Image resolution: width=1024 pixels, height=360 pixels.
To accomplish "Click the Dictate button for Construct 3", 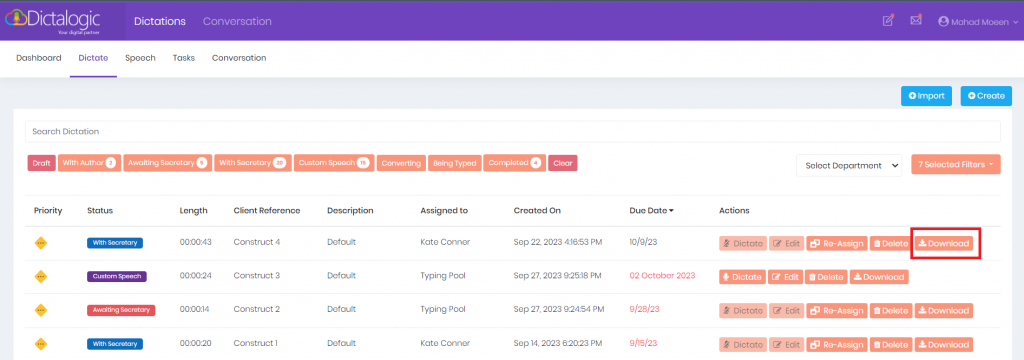I will (742, 277).
